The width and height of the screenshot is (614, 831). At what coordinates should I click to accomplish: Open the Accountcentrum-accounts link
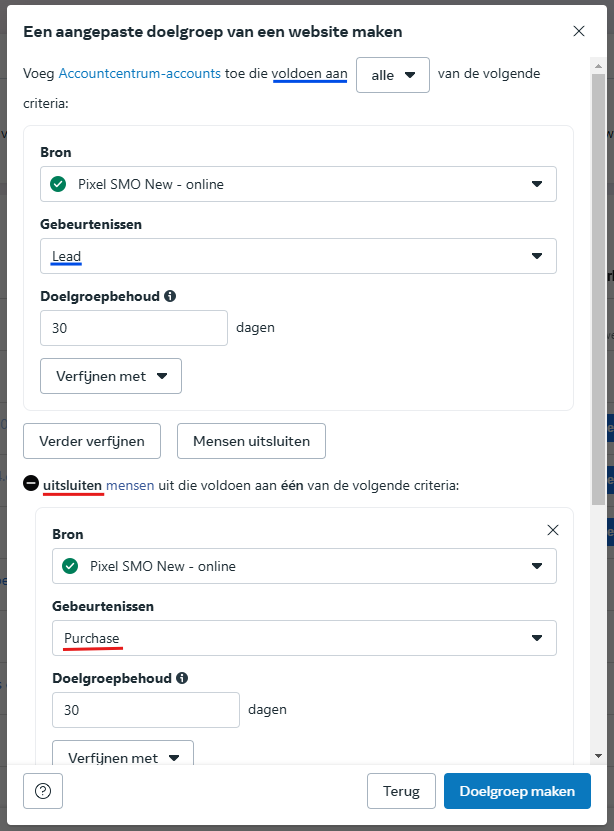(139, 73)
